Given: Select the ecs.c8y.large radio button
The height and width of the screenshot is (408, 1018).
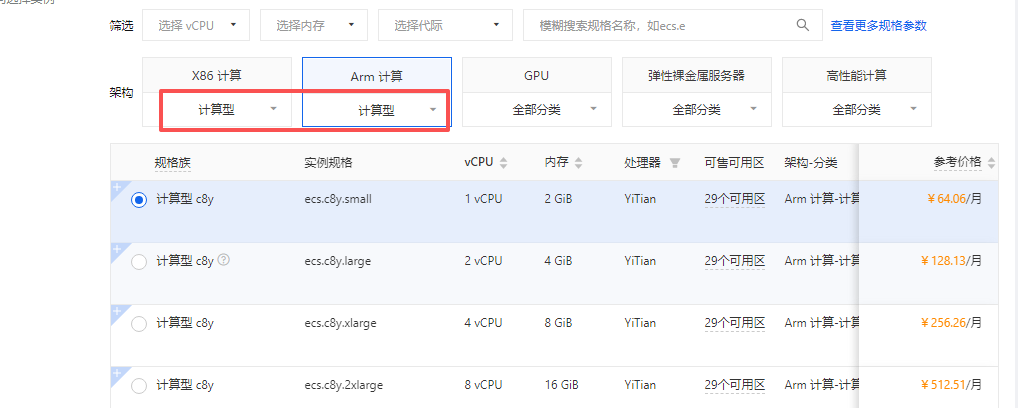Looking at the screenshot, I should (x=139, y=262).
